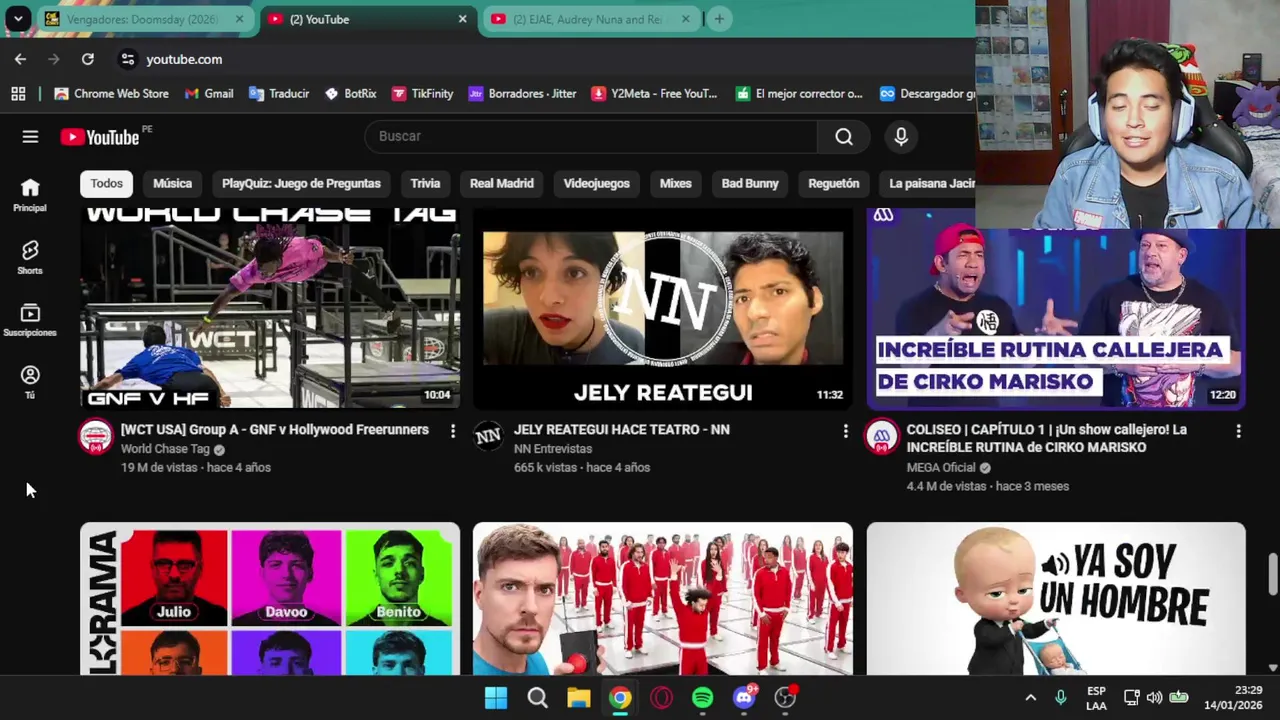Select the Bad Bunny filter chip
The image size is (1280, 720).
pos(750,183)
